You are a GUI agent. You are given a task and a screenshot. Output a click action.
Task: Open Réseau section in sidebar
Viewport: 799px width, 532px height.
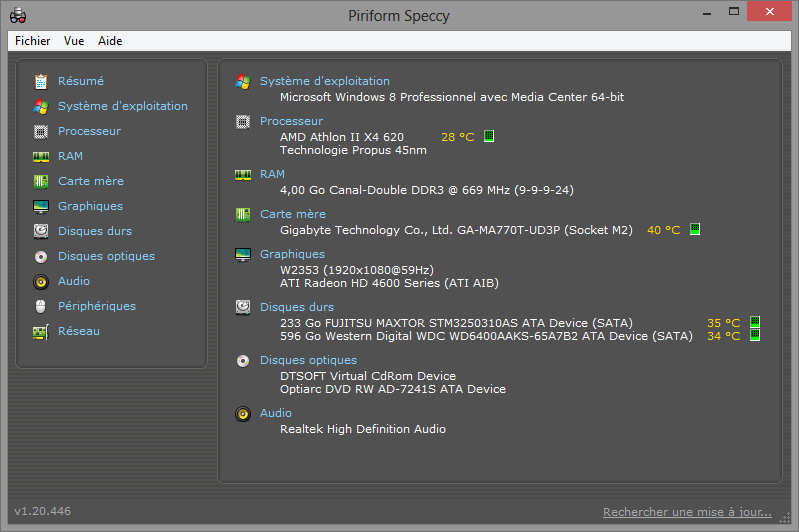point(79,331)
